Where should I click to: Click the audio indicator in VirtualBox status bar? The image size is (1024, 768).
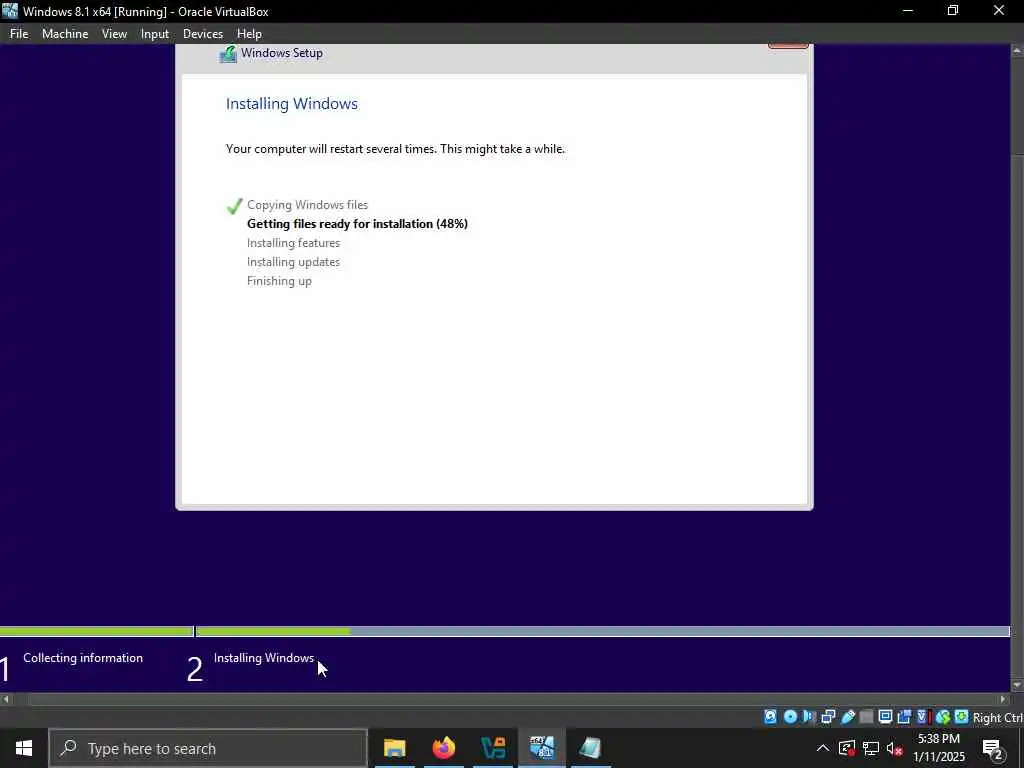click(x=809, y=717)
